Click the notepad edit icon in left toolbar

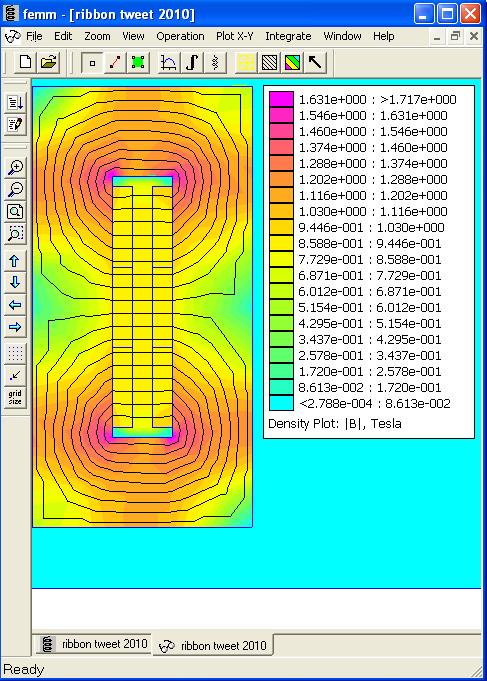click(x=15, y=125)
